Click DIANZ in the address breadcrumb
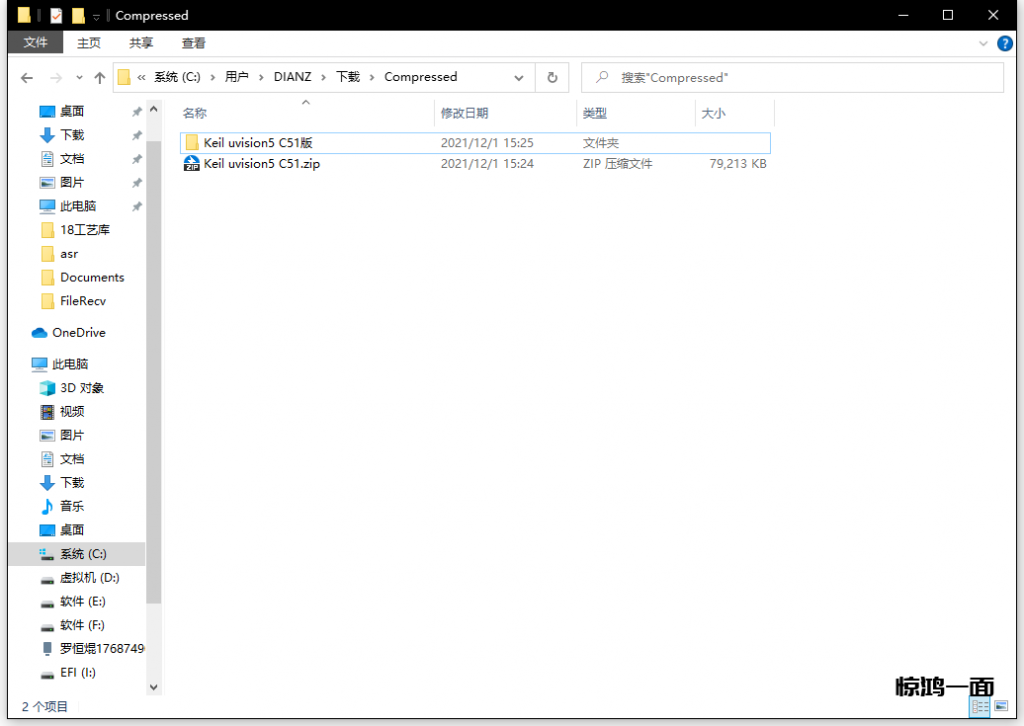The image size is (1024, 726). (x=292, y=77)
